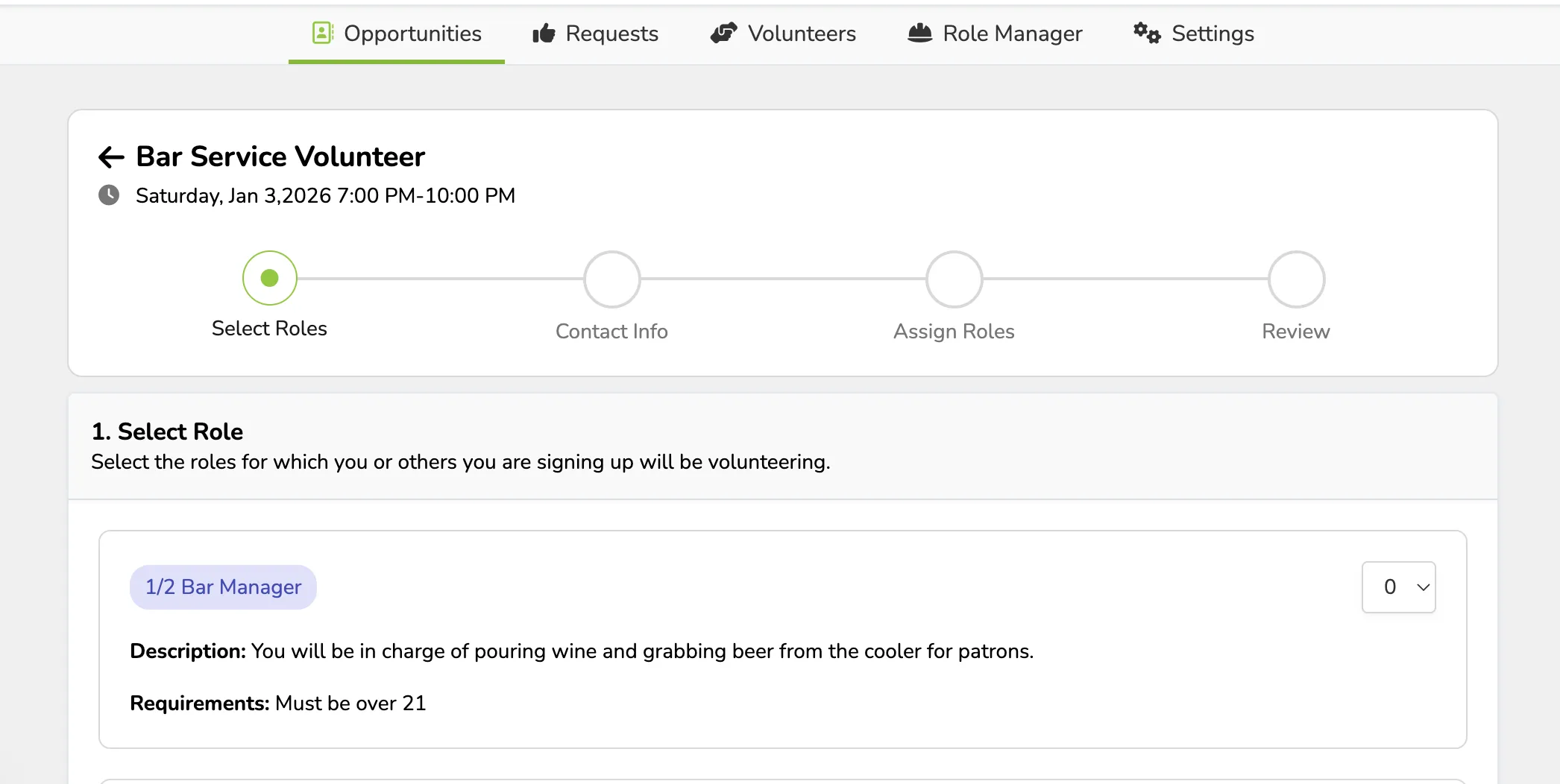Click the chevron in the quantity selector
1560x784 pixels.
pos(1424,587)
